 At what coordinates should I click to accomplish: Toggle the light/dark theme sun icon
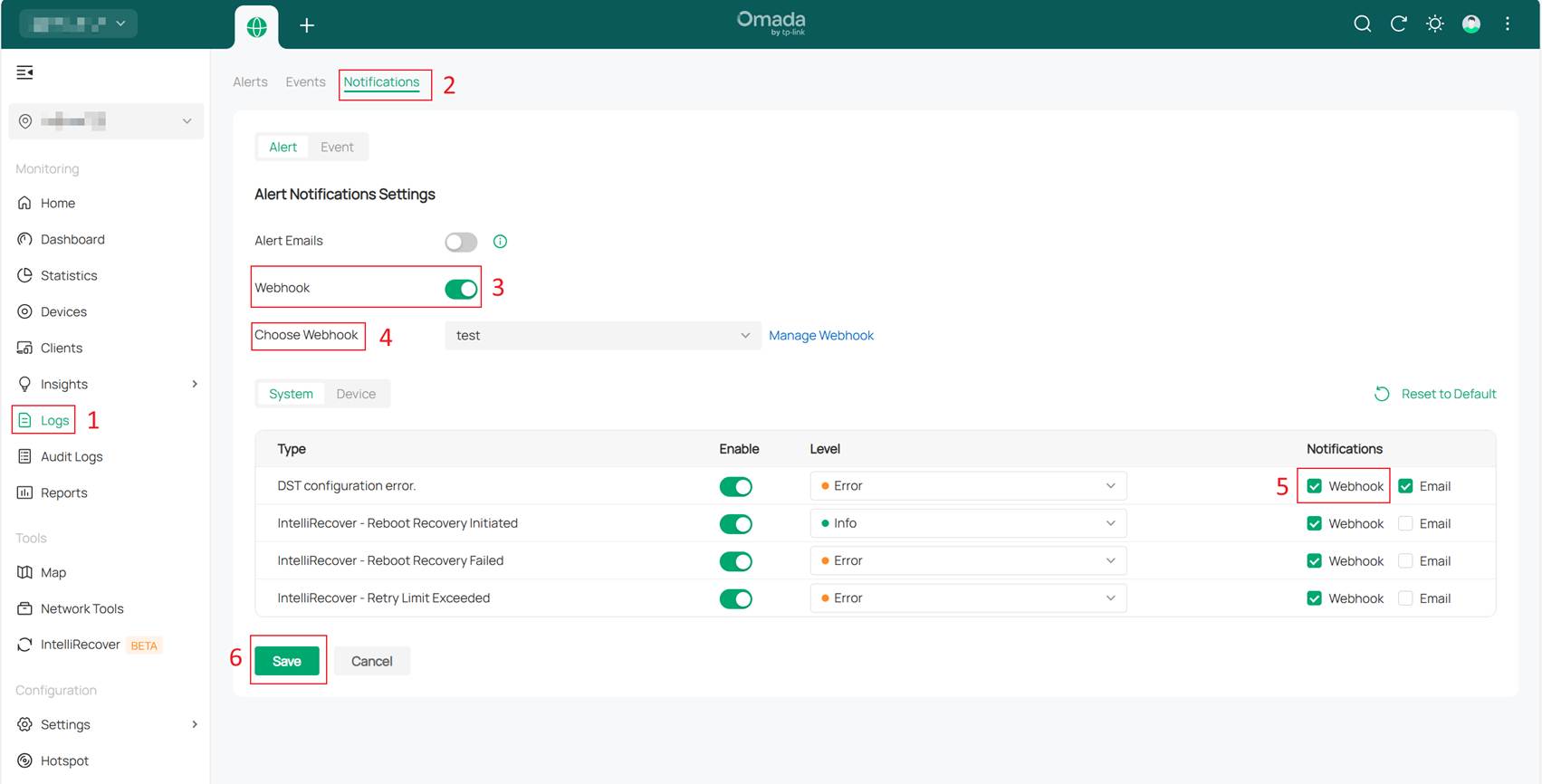[1434, 24]
